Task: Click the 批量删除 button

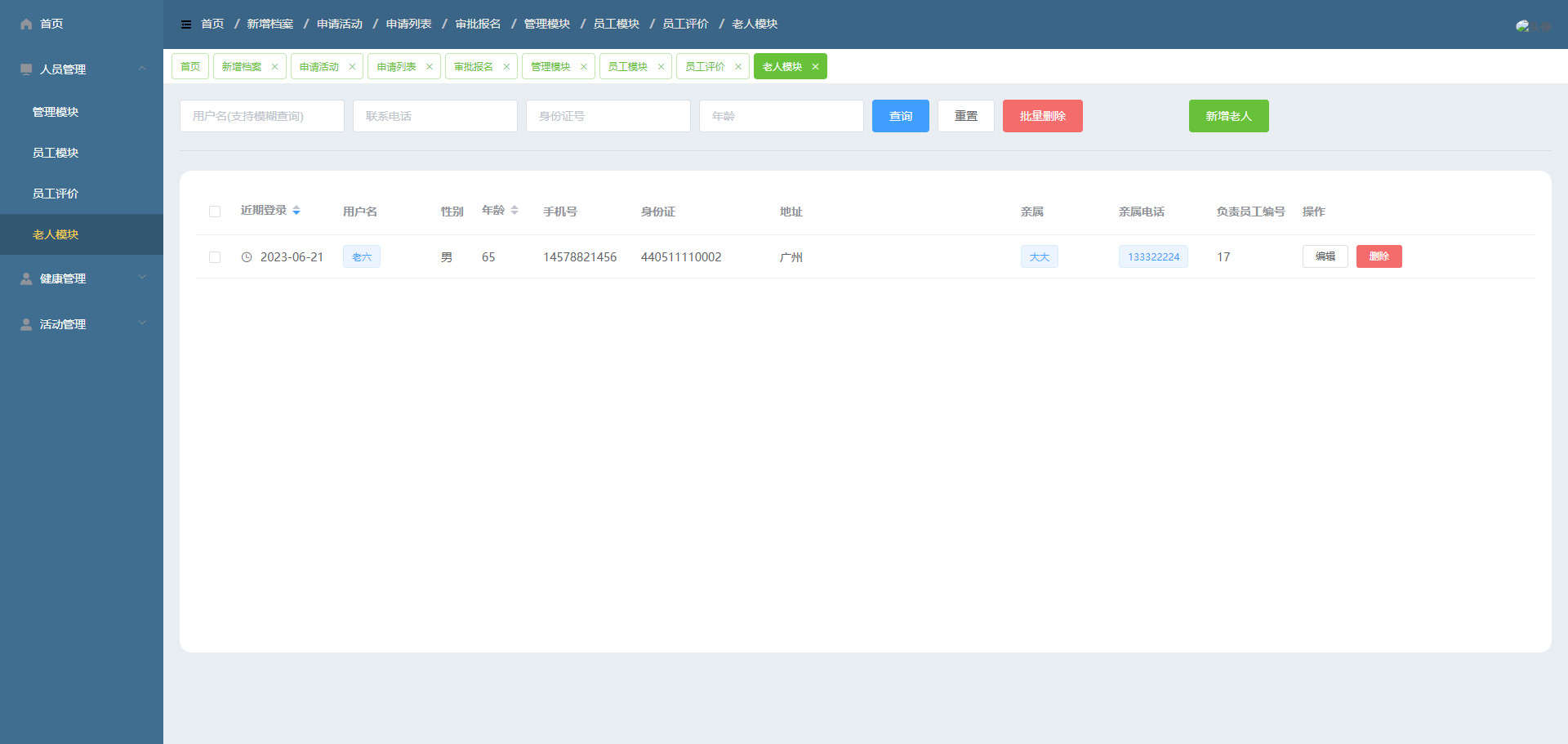Action: coord(1043,116)
